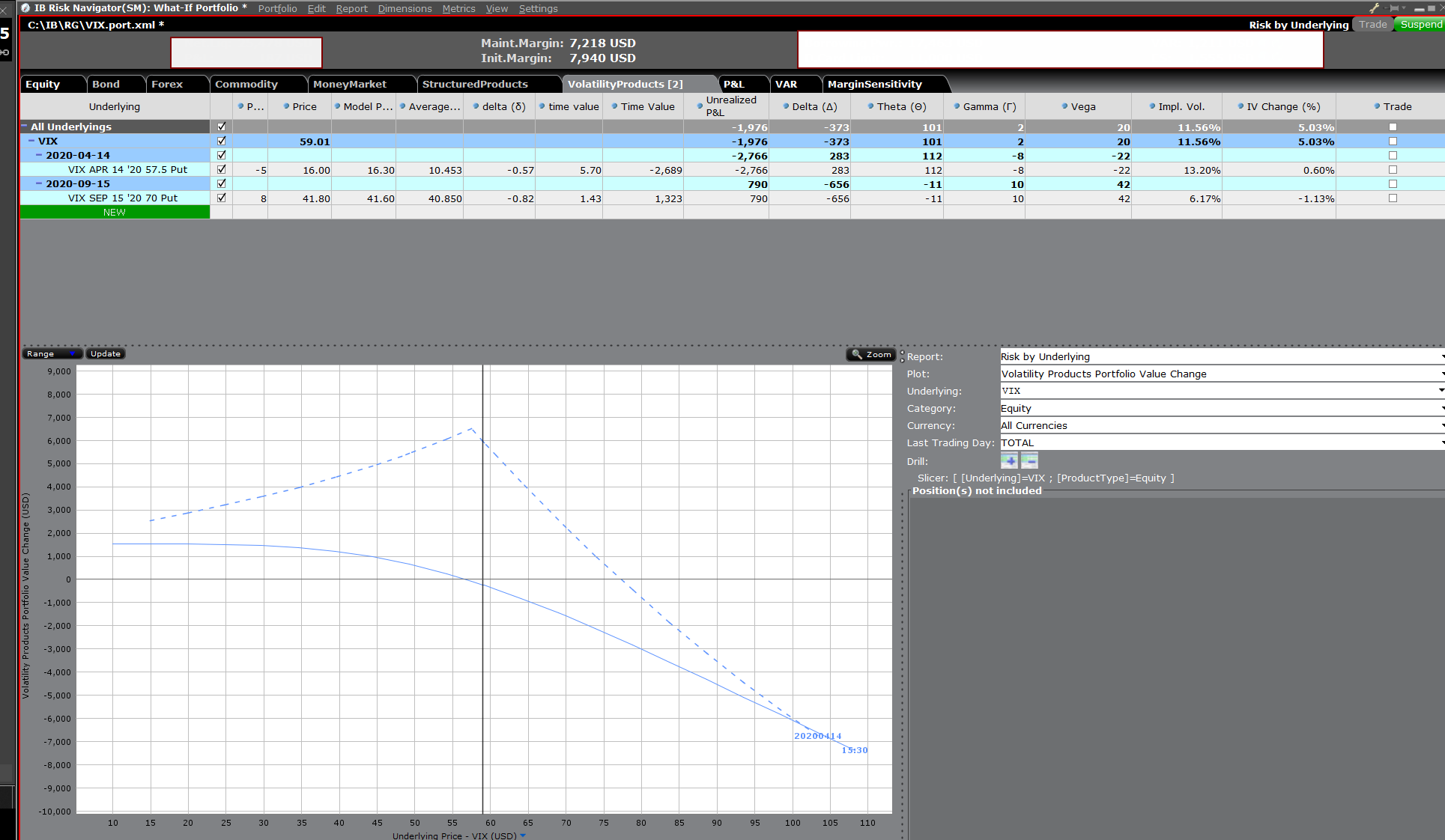Click the sort indicator on the Price column header

(285, 106)
